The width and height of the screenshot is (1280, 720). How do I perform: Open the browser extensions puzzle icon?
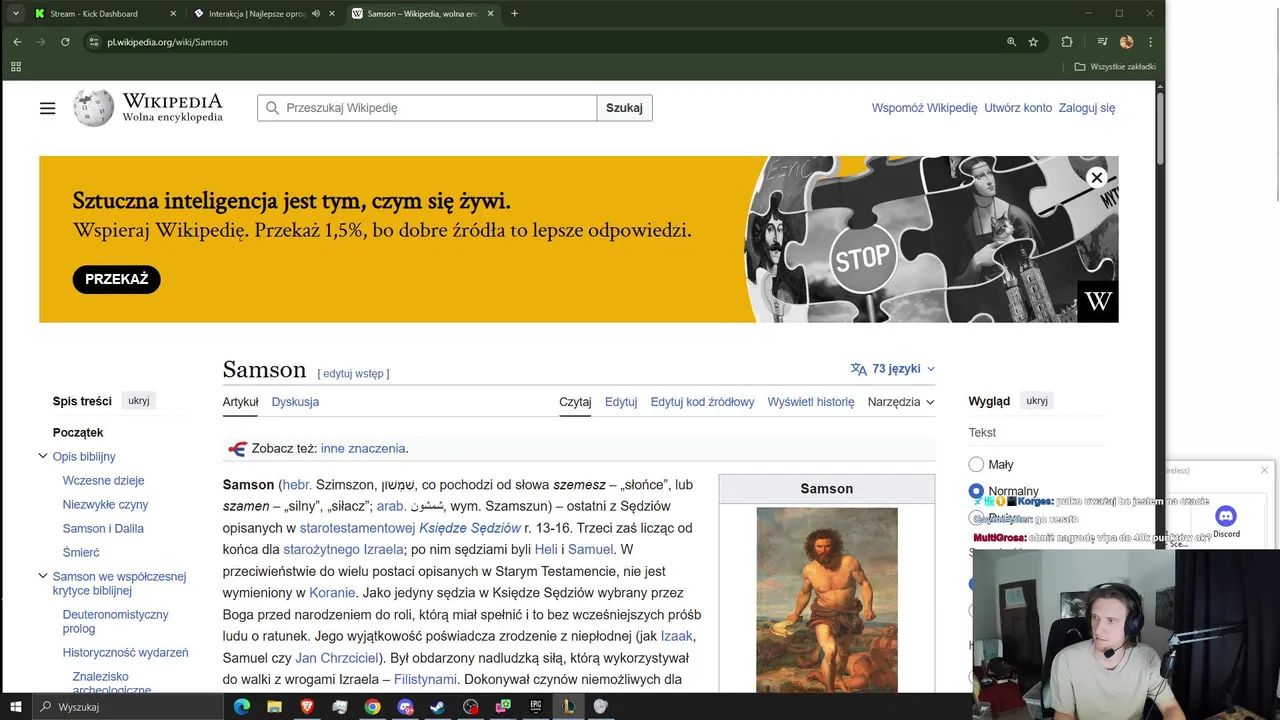pos(1067,42)
